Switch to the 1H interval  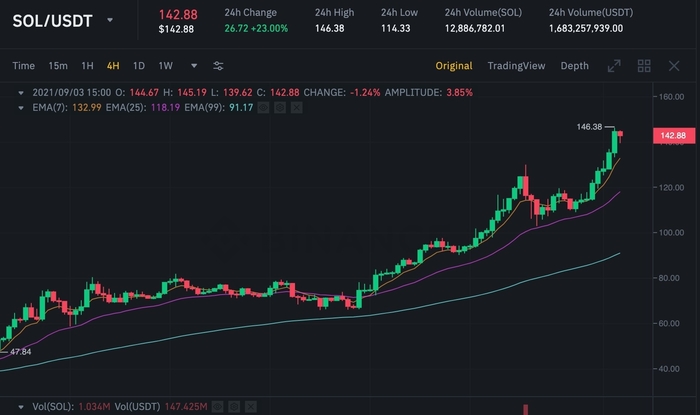[88, 66]
